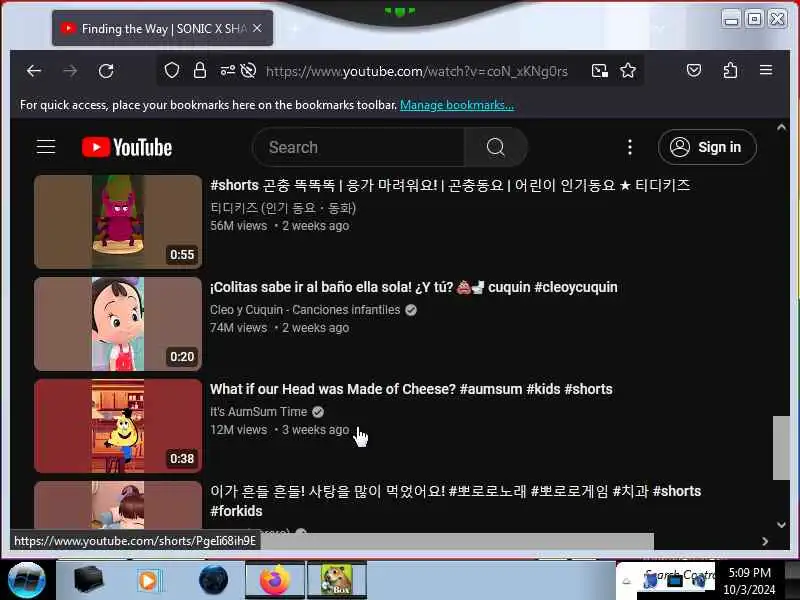Click the YouTube search magnifier button
Viewport: 800px width, 600px height.
(495, 147)
